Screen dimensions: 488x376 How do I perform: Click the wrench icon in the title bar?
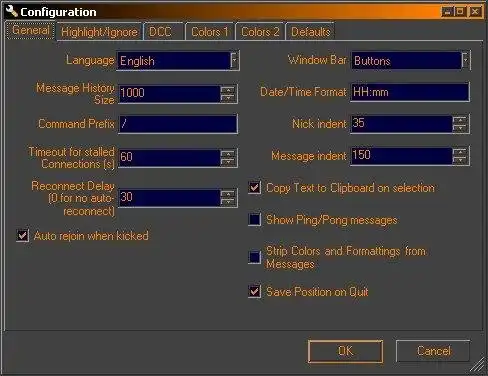(12, 11)
